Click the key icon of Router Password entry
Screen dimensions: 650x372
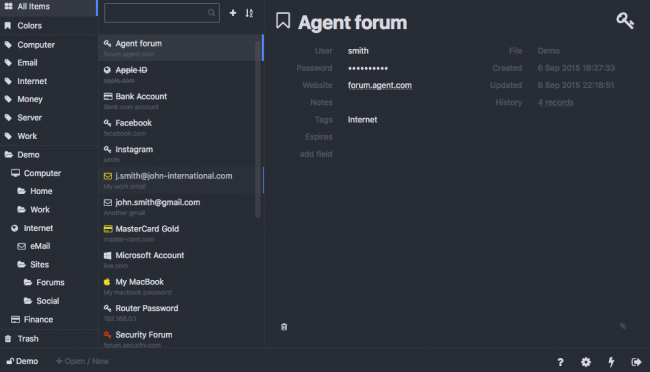click(107, 308)
